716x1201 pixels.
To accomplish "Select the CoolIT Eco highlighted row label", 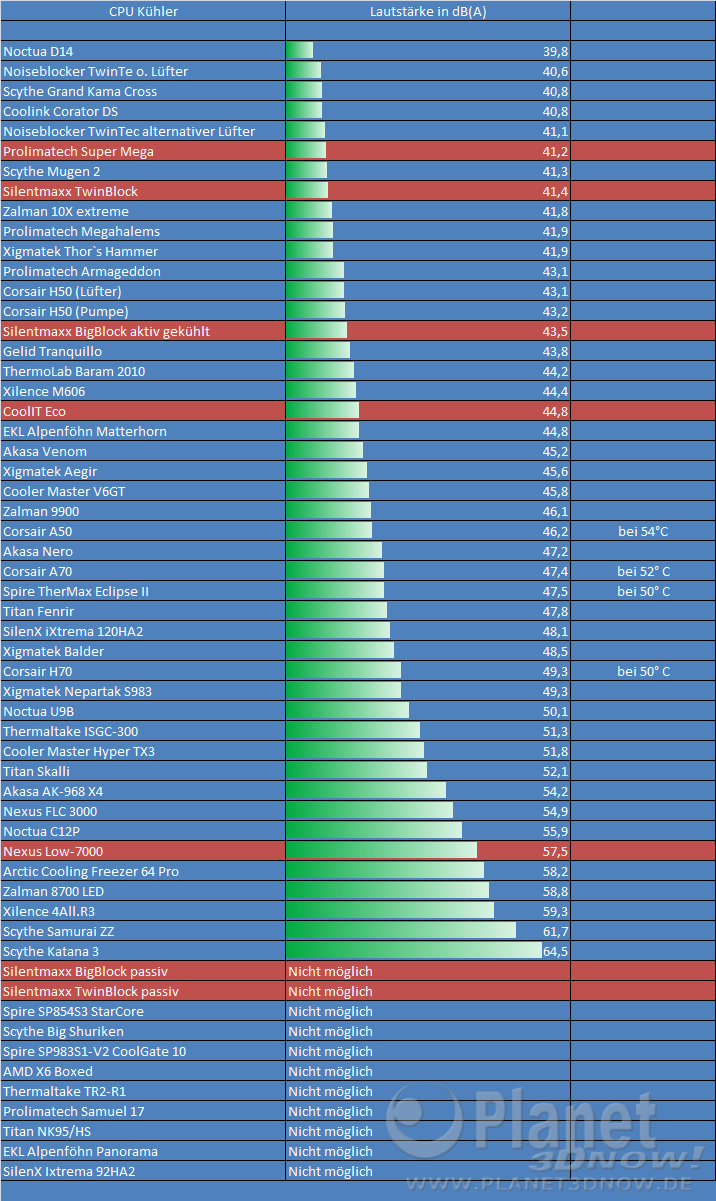I will 34,411.
